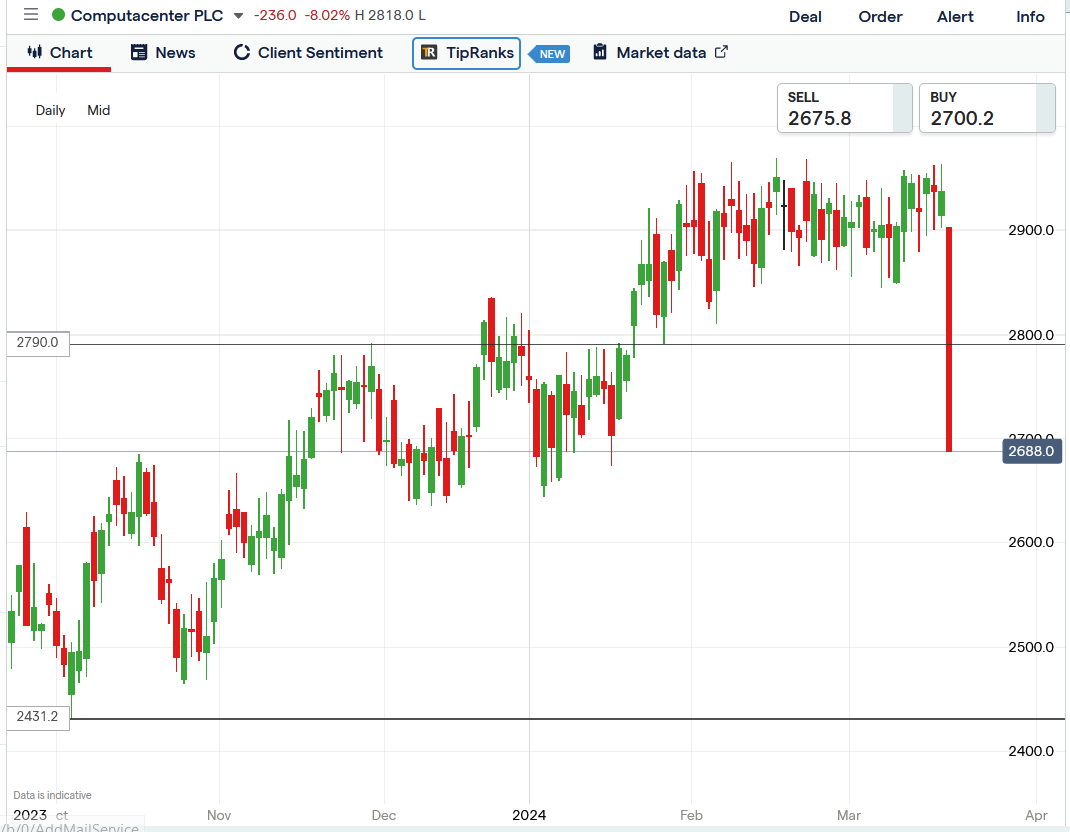Click the -236.0 point change value

275,16
